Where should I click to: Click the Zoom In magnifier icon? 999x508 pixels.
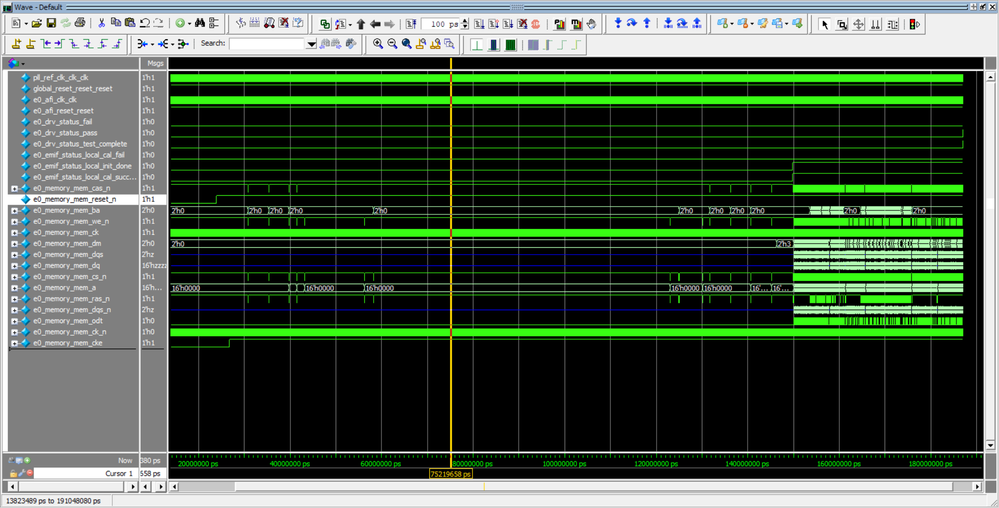coord(377,44)
